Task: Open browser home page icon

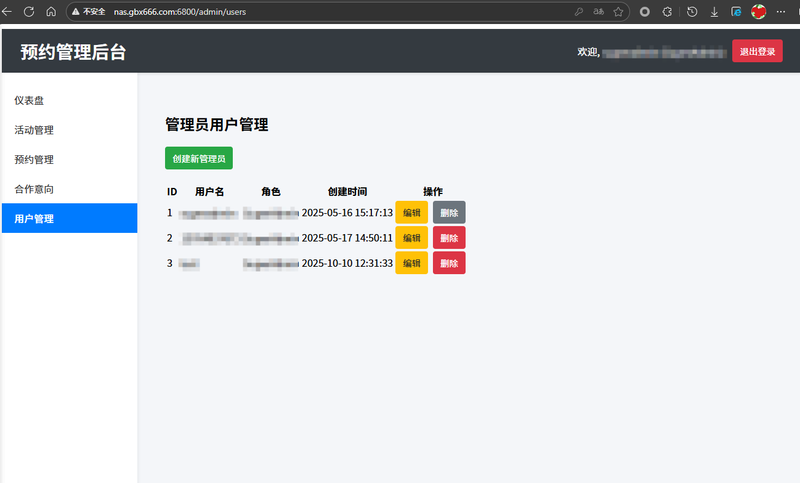Action: click(x=51, y=11)
